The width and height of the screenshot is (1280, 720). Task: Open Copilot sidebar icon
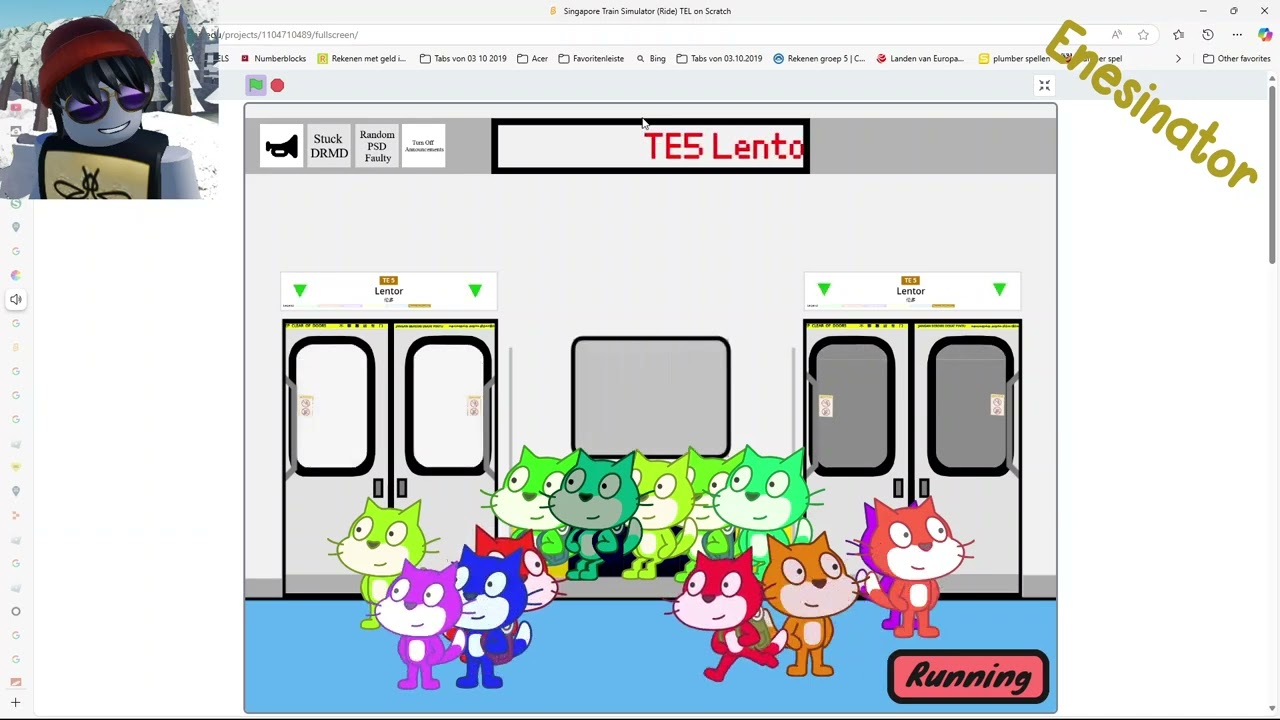(x=1266, y=35)
